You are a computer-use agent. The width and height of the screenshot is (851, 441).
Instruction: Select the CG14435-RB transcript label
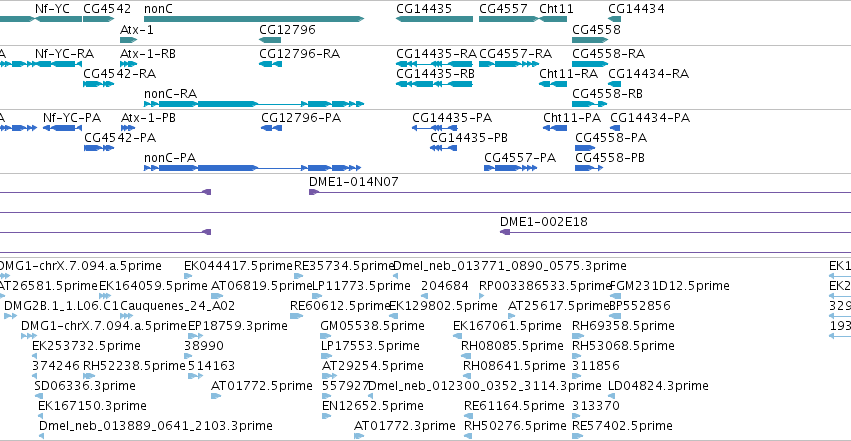(x=435, y=73)
